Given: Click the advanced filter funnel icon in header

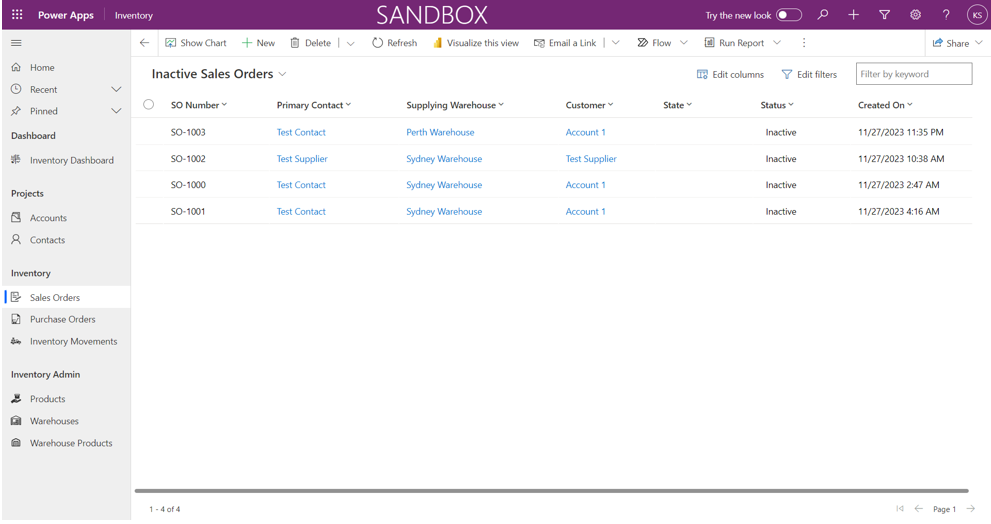Looking at the screenshot, I should [x=884, y=15].
